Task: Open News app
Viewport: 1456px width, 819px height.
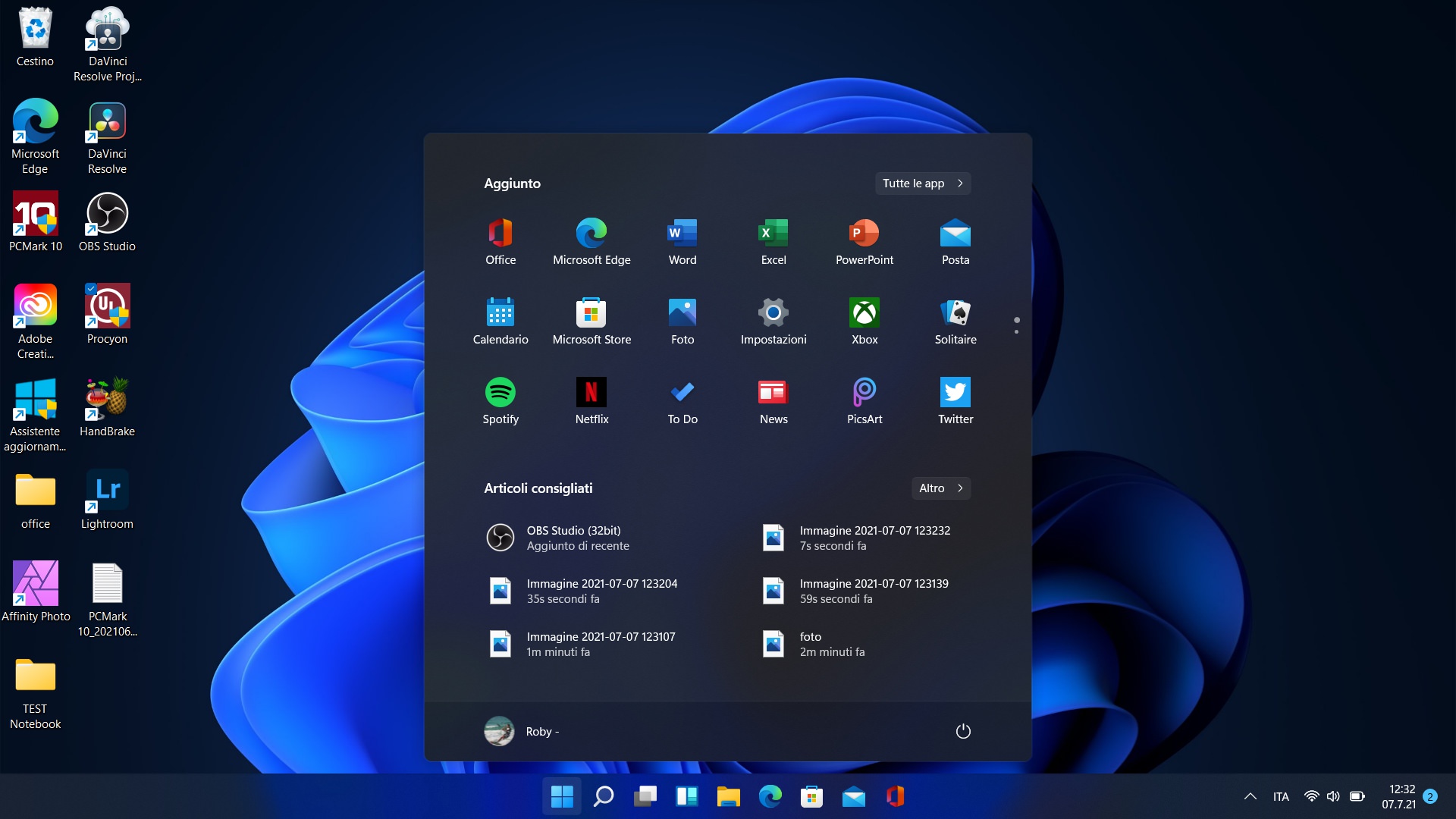Action: tap(773, 401)
